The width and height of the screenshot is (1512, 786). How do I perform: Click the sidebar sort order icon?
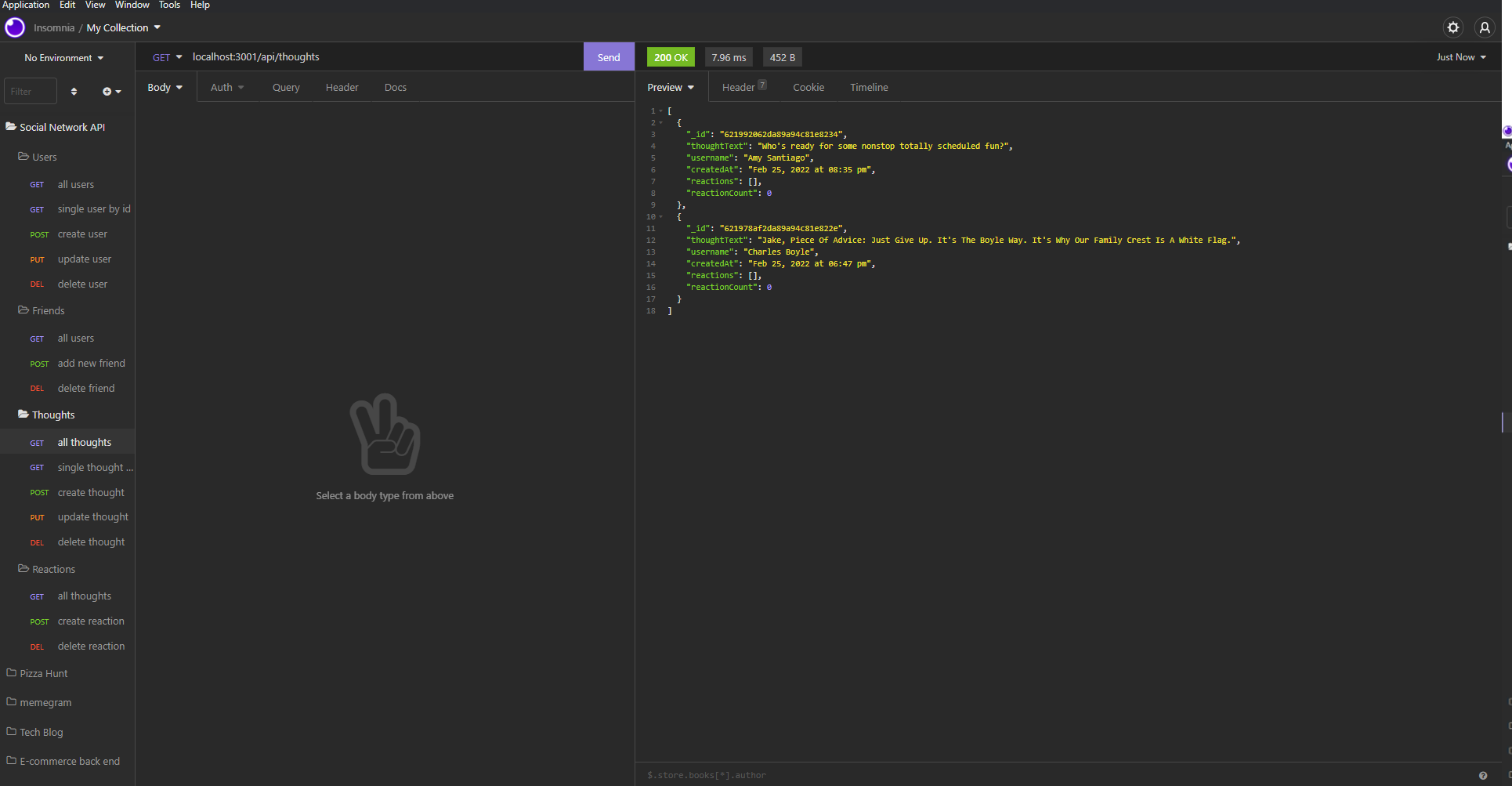pos(74,91)
